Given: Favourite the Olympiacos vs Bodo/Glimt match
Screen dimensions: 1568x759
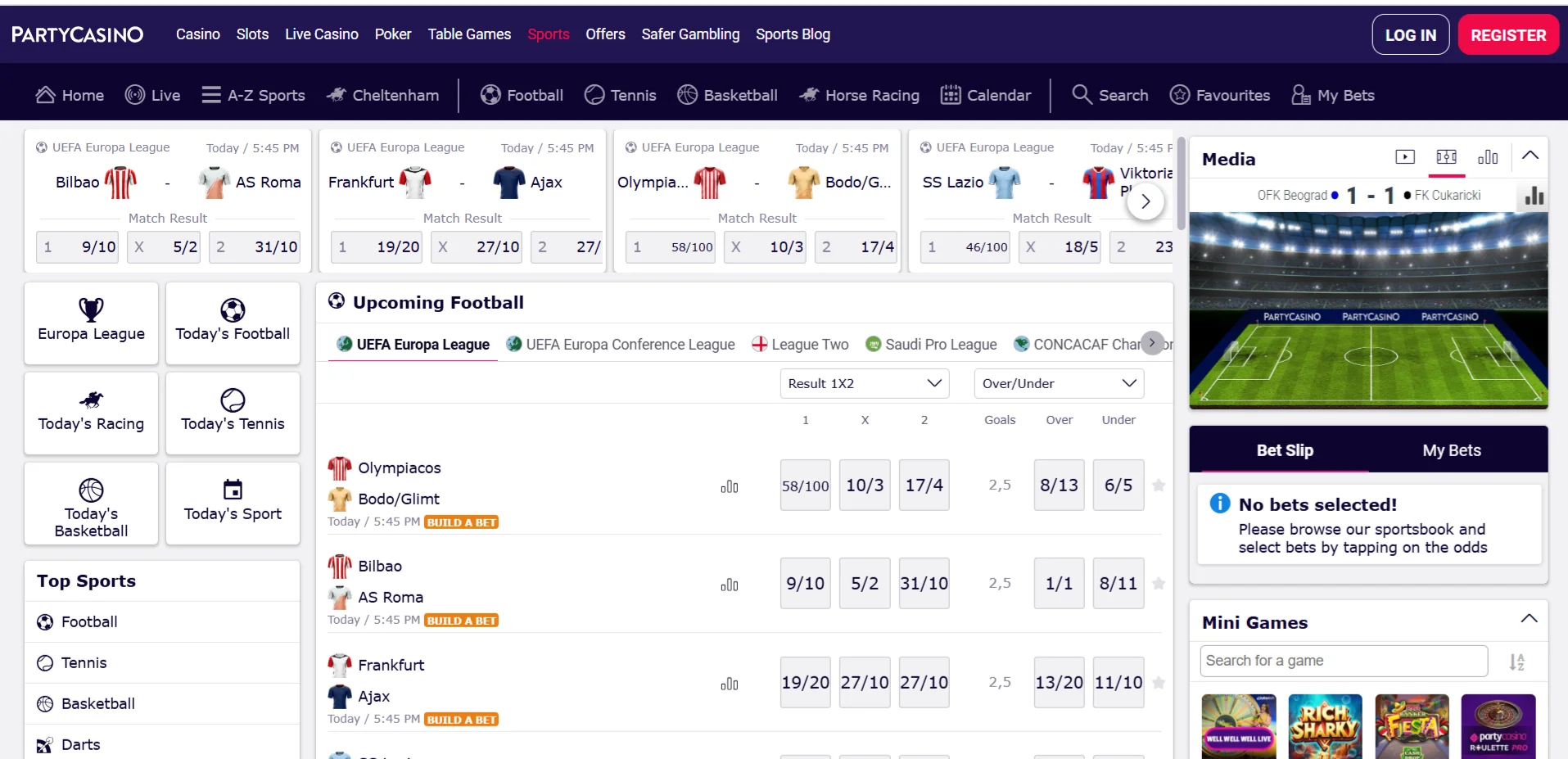Looking at the screenshot, I should 1159,486.
